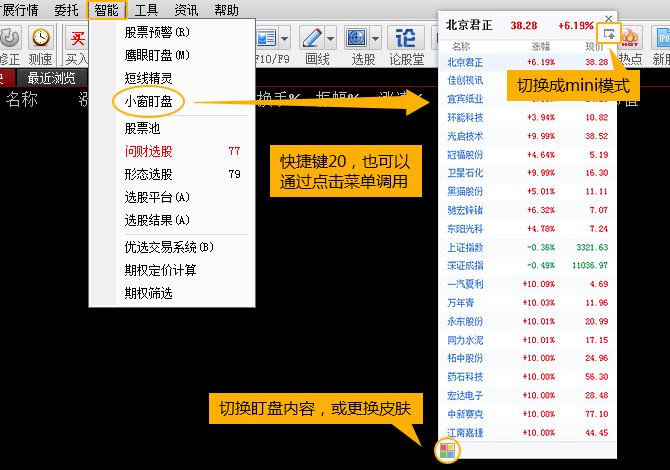Select 卫星石化 in watch list
The height and width of the screenshot is (470, 670).
coord(527,173)
